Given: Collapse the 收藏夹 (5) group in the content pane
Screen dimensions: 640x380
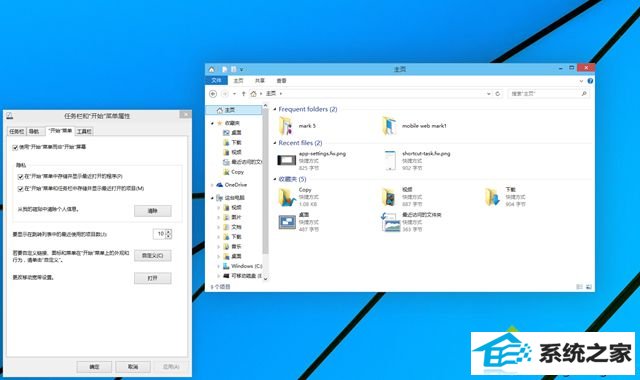Looking at the screenshot, I should [275, 179].
